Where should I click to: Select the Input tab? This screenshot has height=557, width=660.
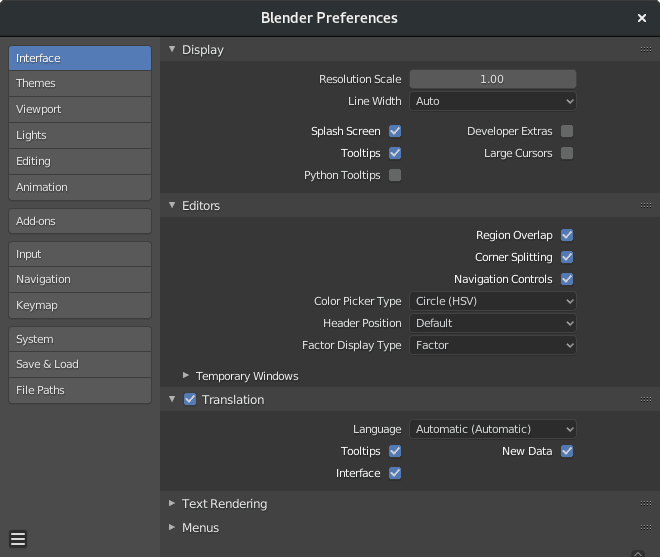point(80,254)
